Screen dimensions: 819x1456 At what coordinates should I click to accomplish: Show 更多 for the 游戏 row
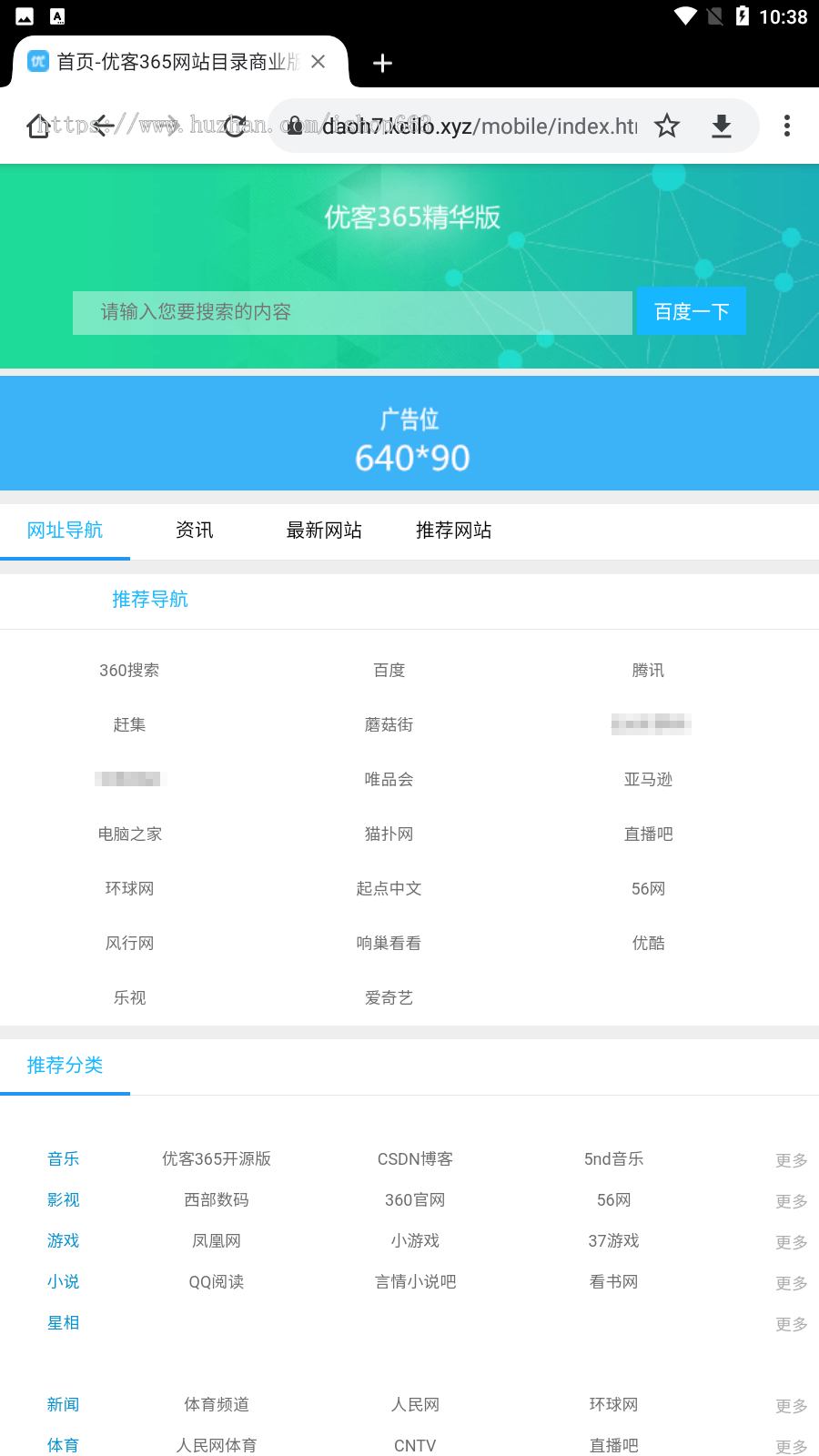click(x=792, y=1242)
